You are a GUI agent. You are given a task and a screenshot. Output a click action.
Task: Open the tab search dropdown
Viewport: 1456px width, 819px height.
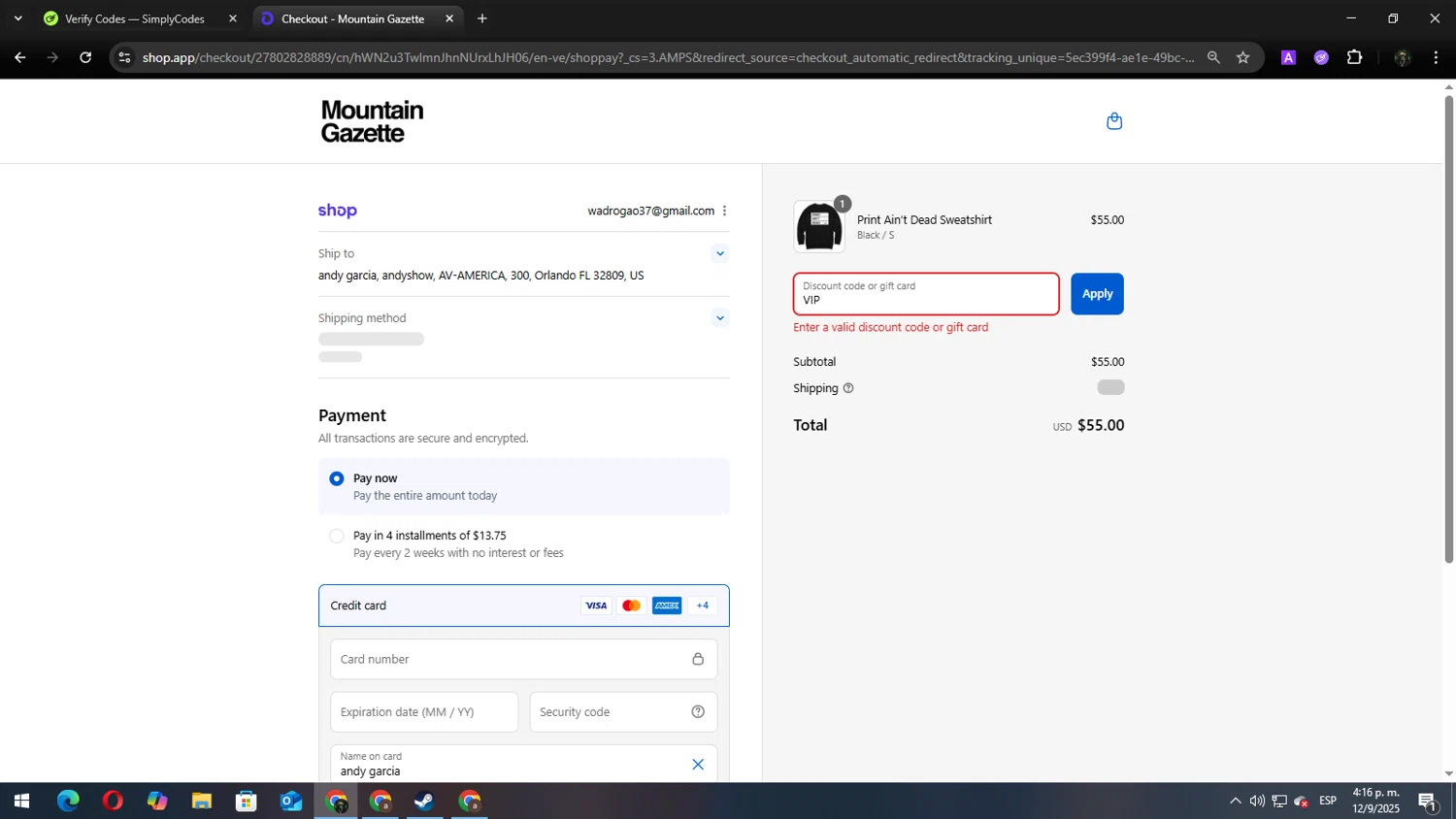tap(17, 18)
